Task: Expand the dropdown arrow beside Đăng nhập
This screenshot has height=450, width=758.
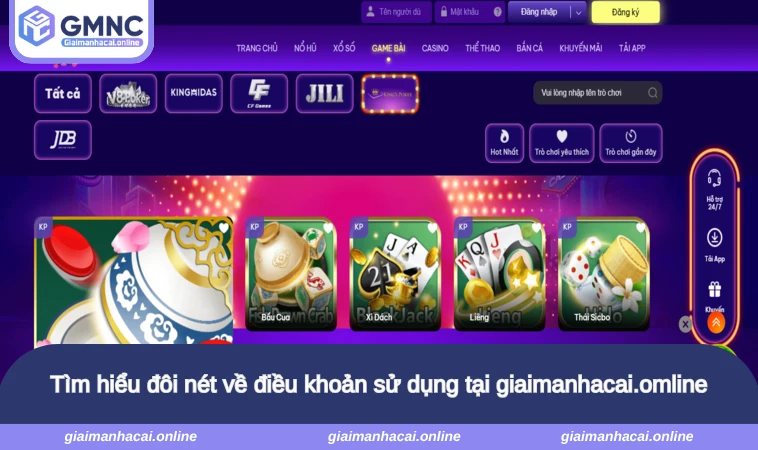Action: (x=579, y=13)
